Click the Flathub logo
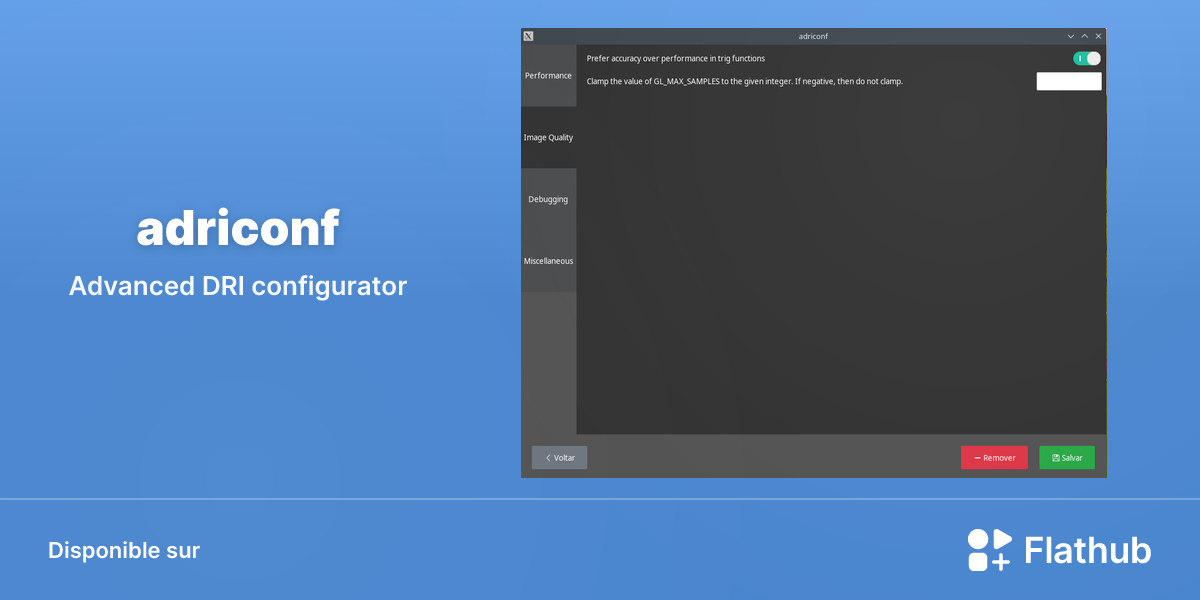 point(1059,550)
